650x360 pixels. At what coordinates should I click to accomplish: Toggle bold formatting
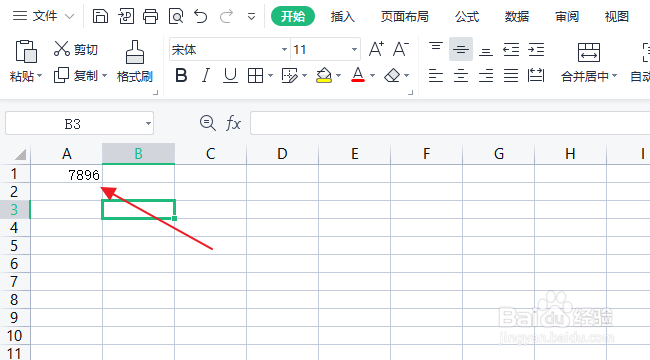click(x=181, y=75)
